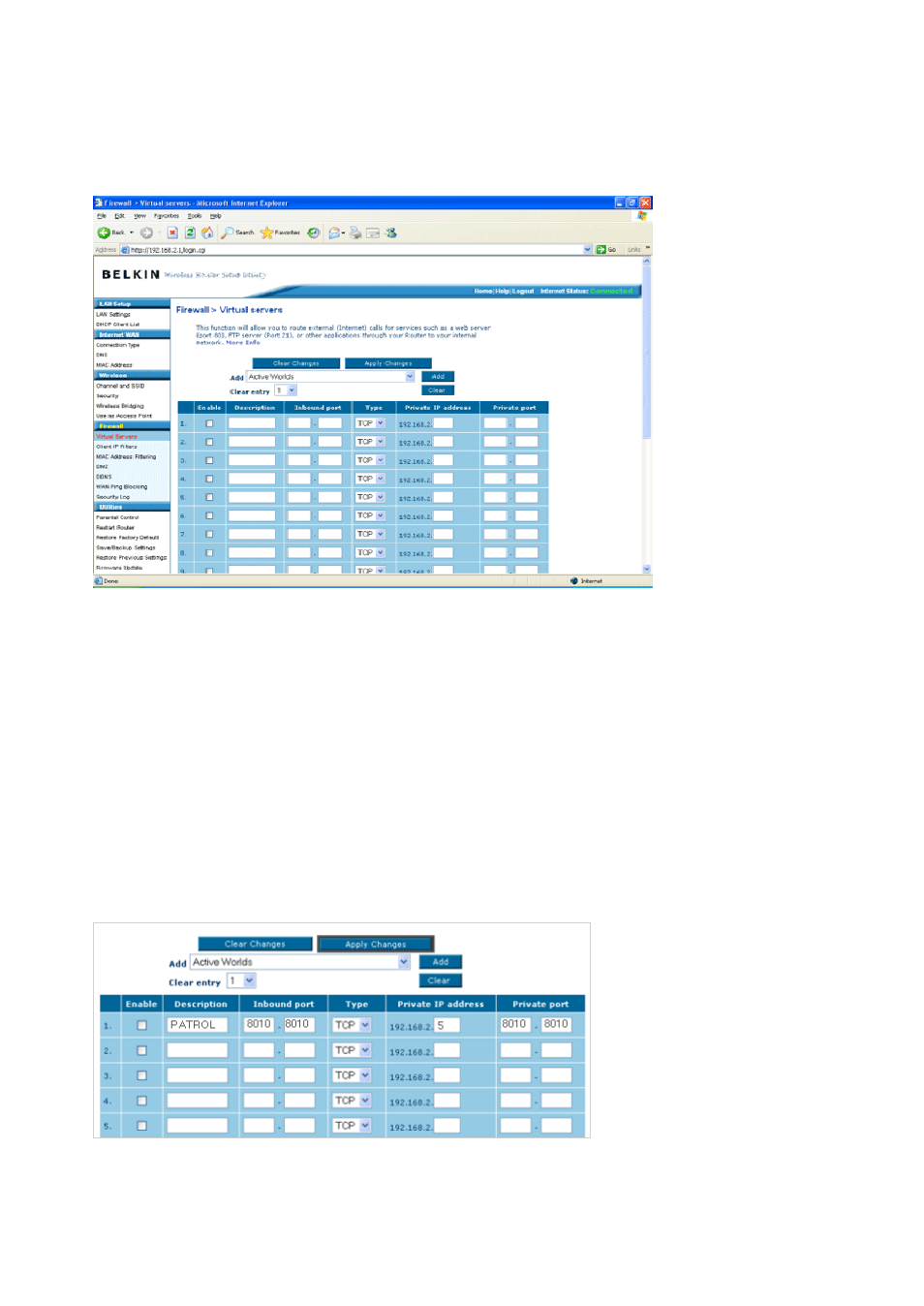Open the Type dropdown for row 6
924x1306 pixels.
370,516
